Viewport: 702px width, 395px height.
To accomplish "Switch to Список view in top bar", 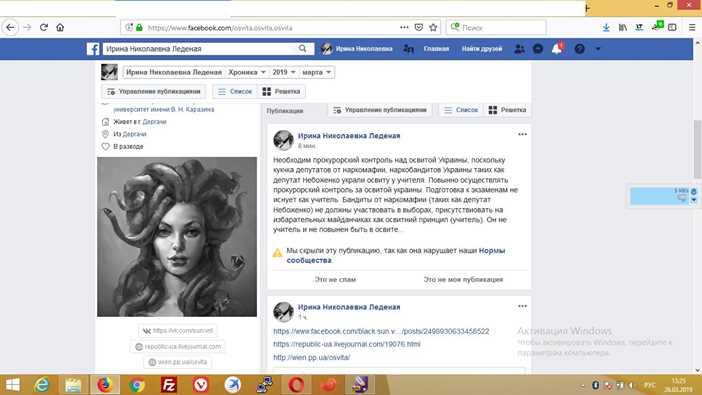I will (x=235, y=91).
